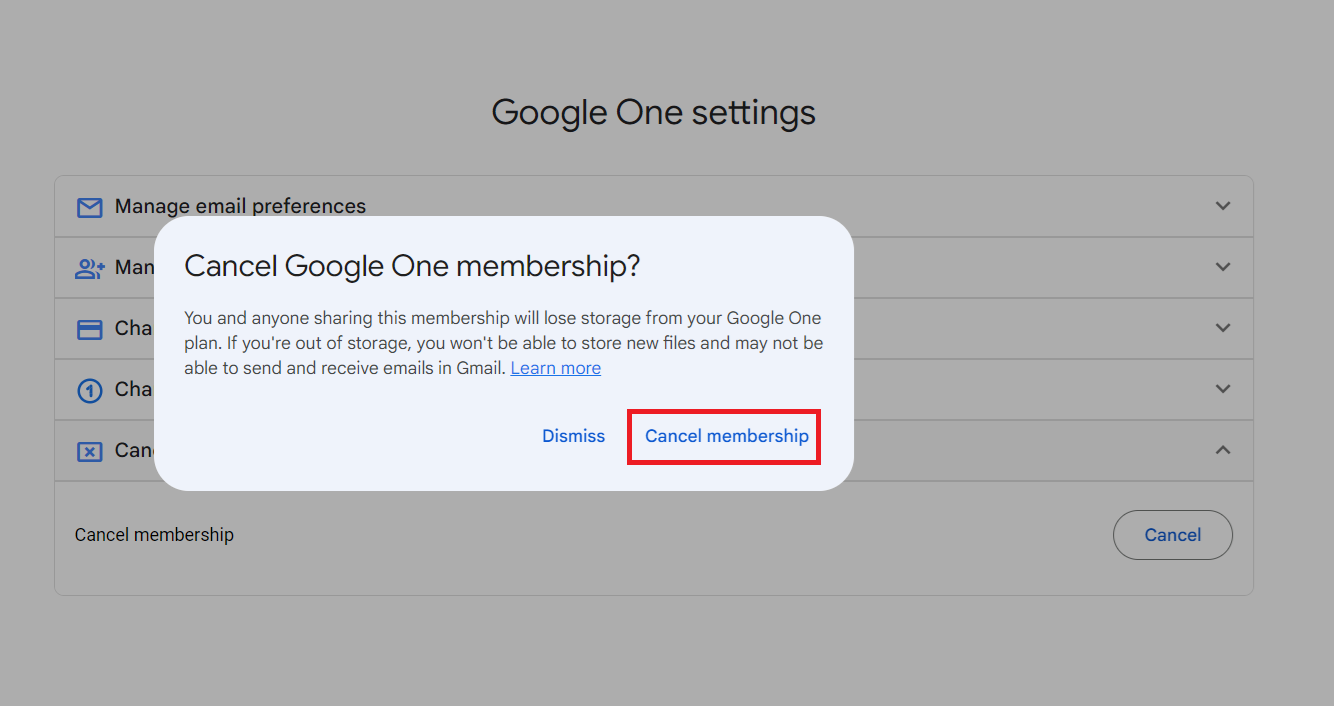
Task: Click the Google One settings page heading
Action: [653, 112]
